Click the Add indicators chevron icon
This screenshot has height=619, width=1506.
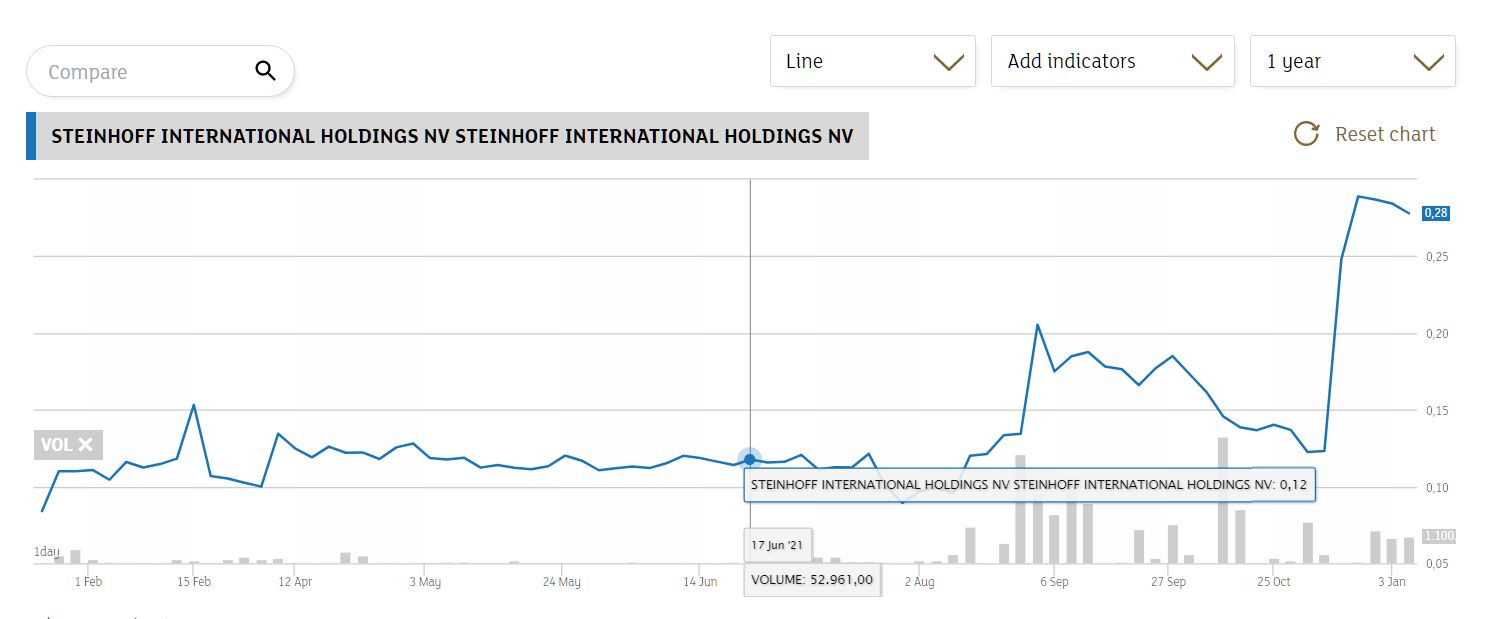(x=1205, y=61)
